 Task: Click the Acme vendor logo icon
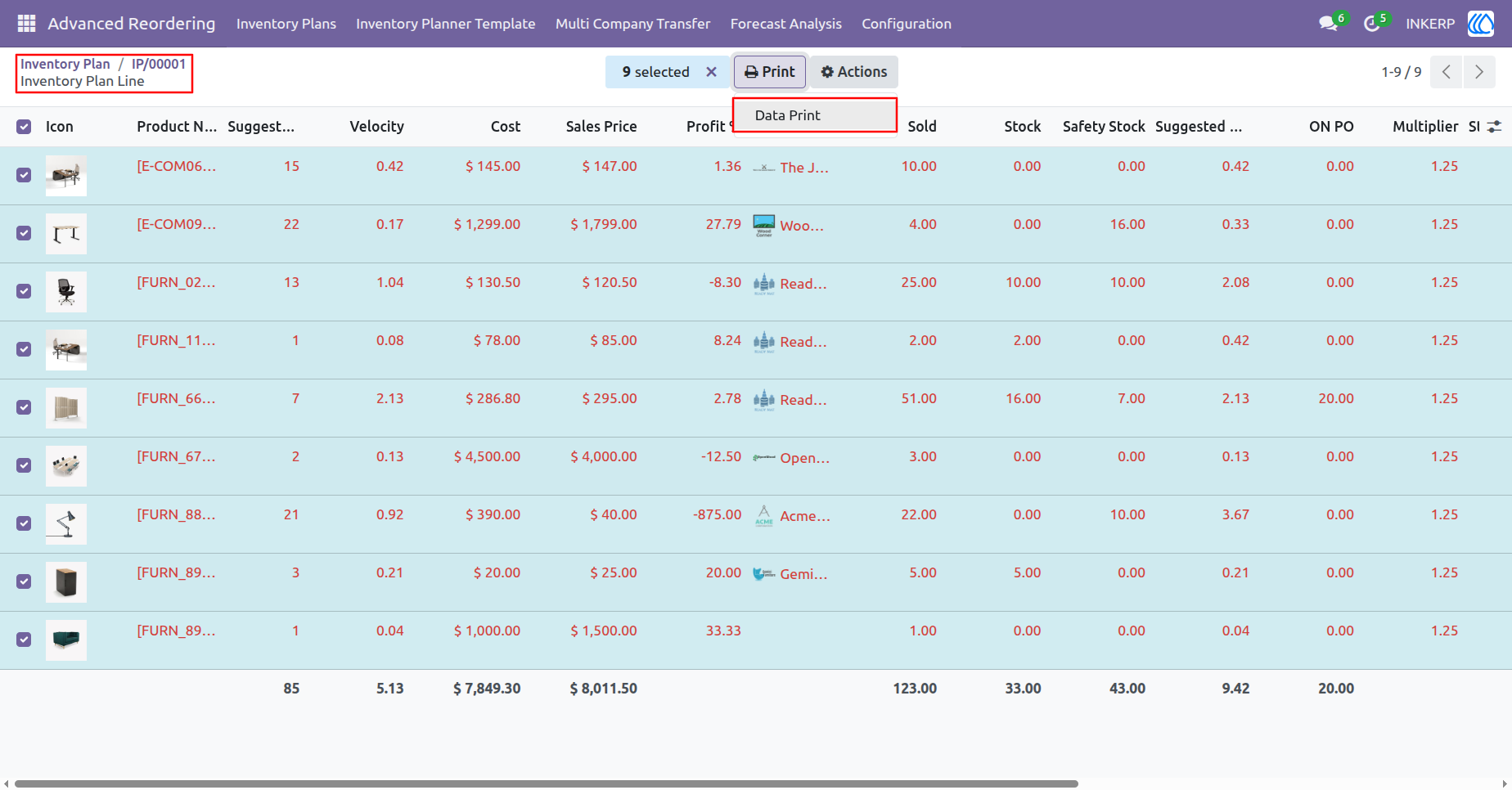coord(763,516)
